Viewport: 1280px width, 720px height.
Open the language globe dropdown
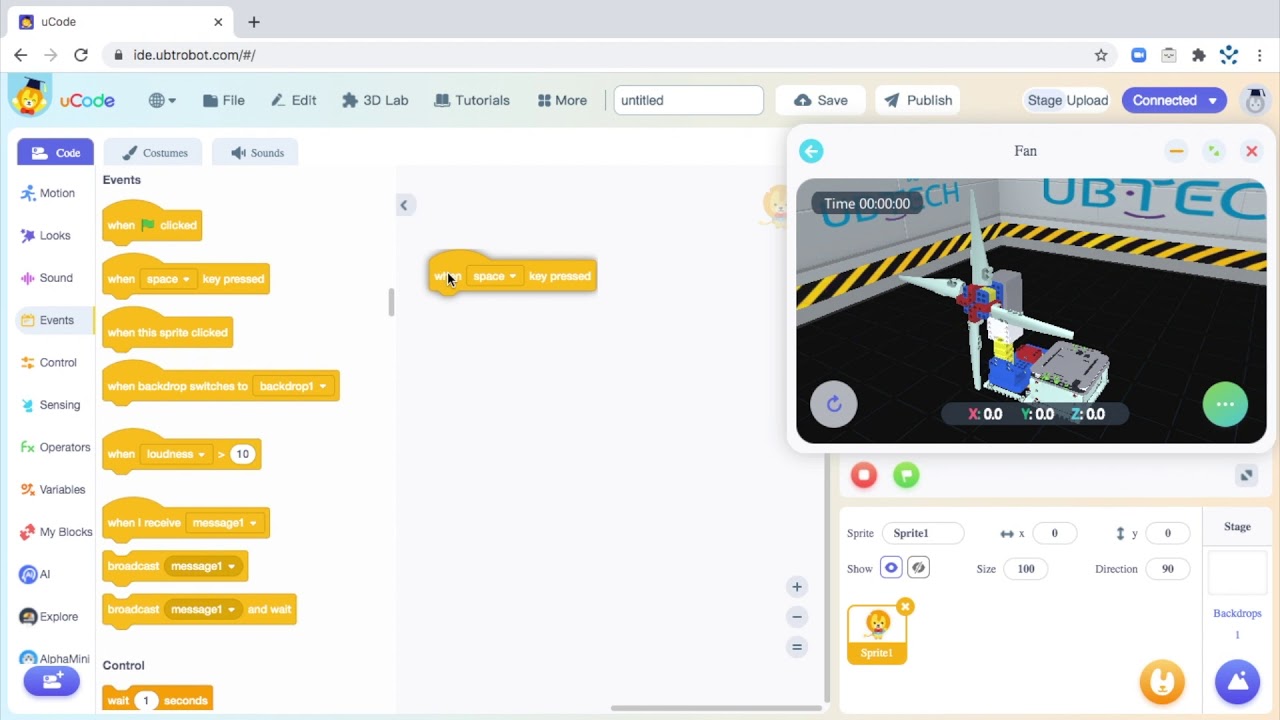tap(162, 100)
